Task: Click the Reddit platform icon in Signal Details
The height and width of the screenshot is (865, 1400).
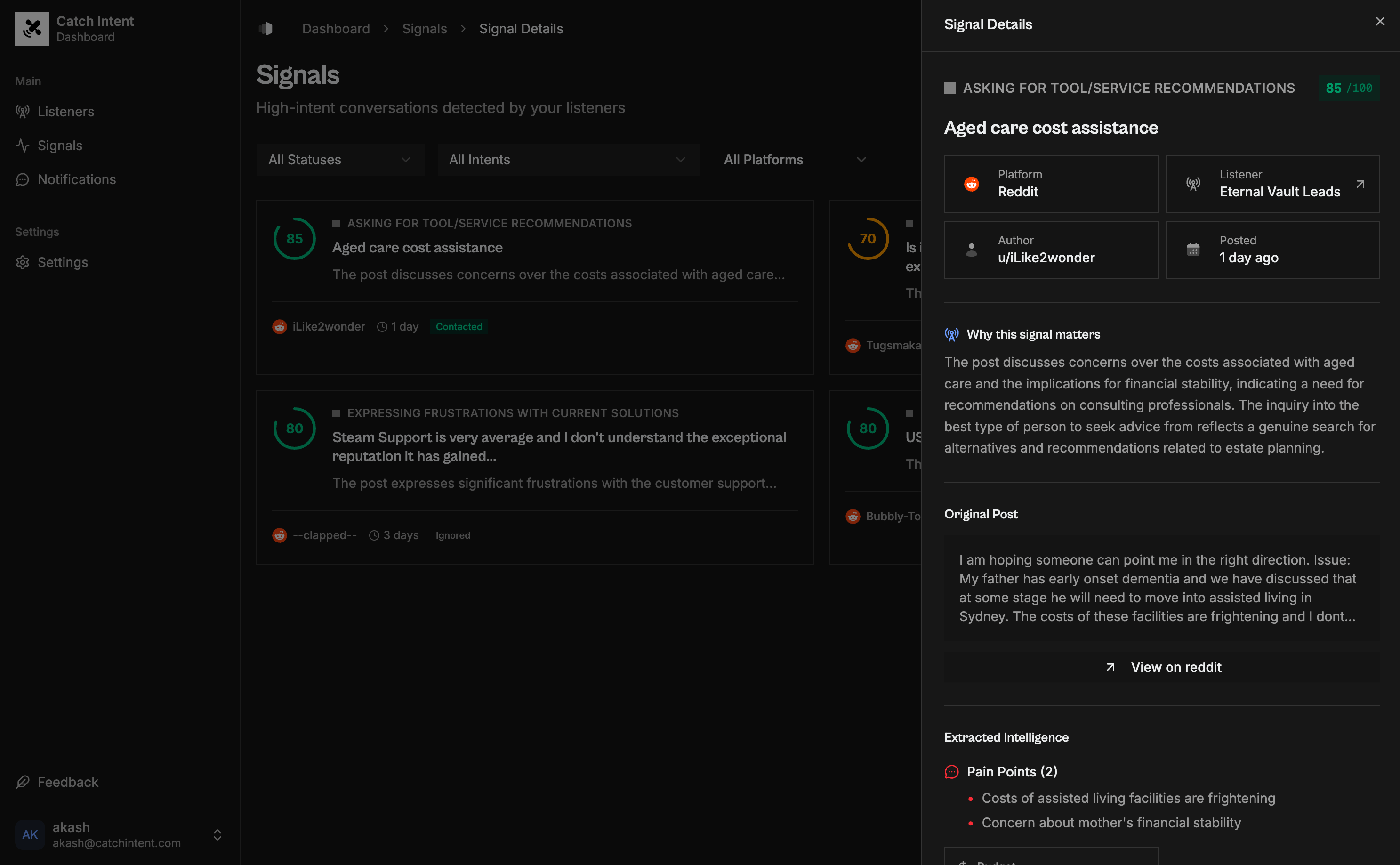Action: tap(972, 184)
